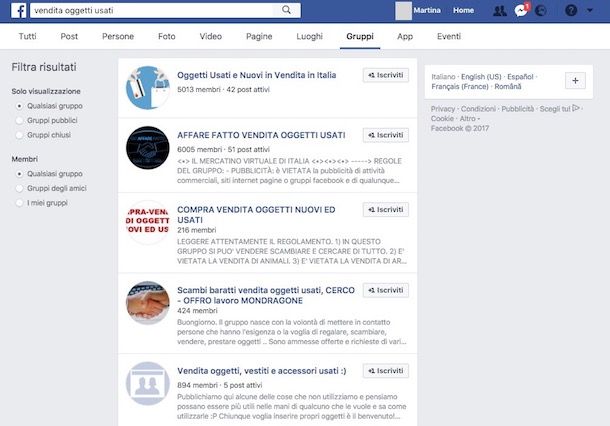The width and height of the screenshot is (610, 426).
Task: Click Martina's profile picture thumbnail
Action: coord(403,11)
